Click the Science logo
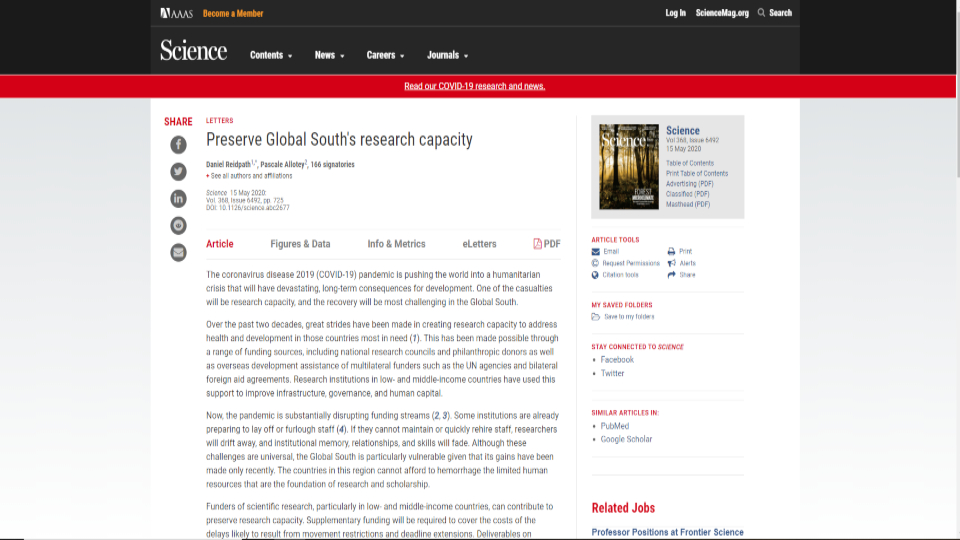 (x=193, y=50)
